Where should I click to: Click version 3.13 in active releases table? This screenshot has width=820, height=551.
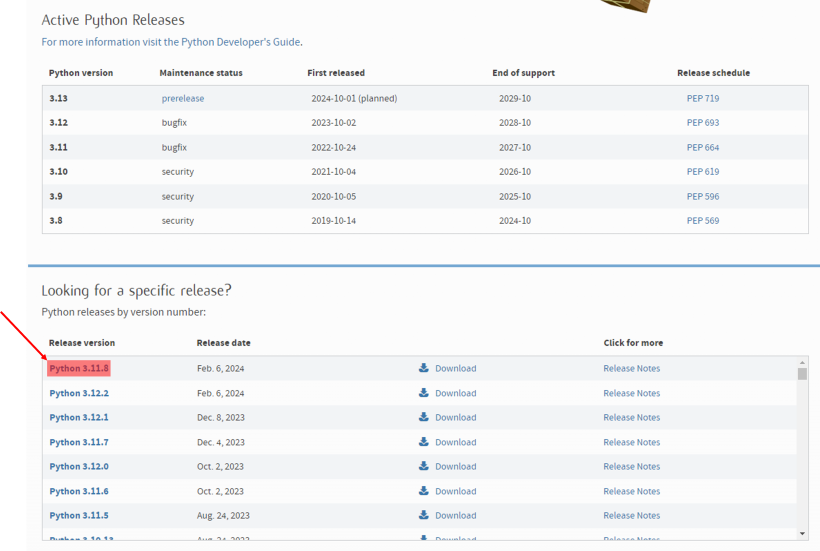point(59,98)
